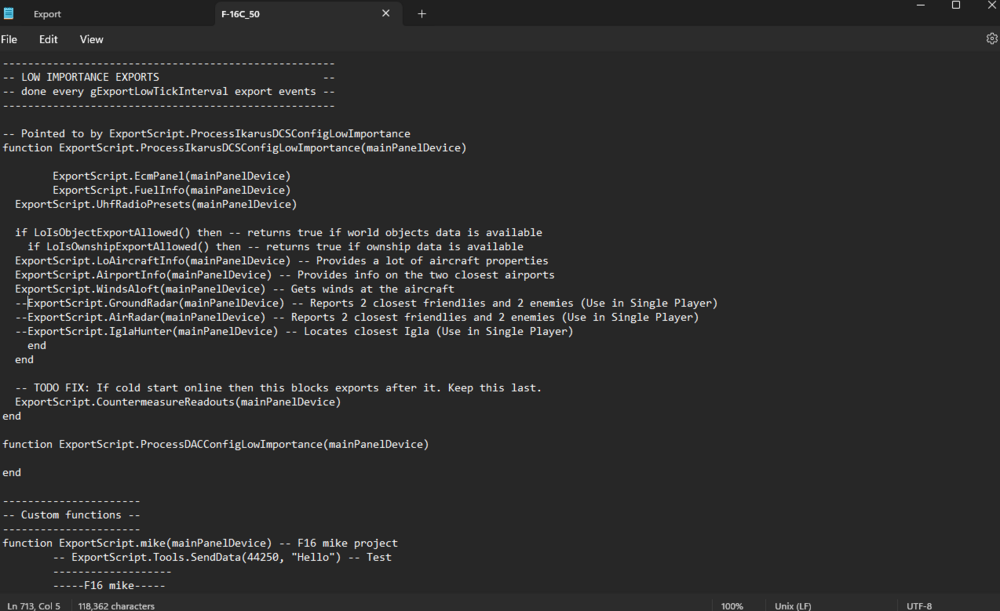Click the 100% zoom level in status bar
The width and height of the screenshot is (1000, 611).
(x=732, y=606)
